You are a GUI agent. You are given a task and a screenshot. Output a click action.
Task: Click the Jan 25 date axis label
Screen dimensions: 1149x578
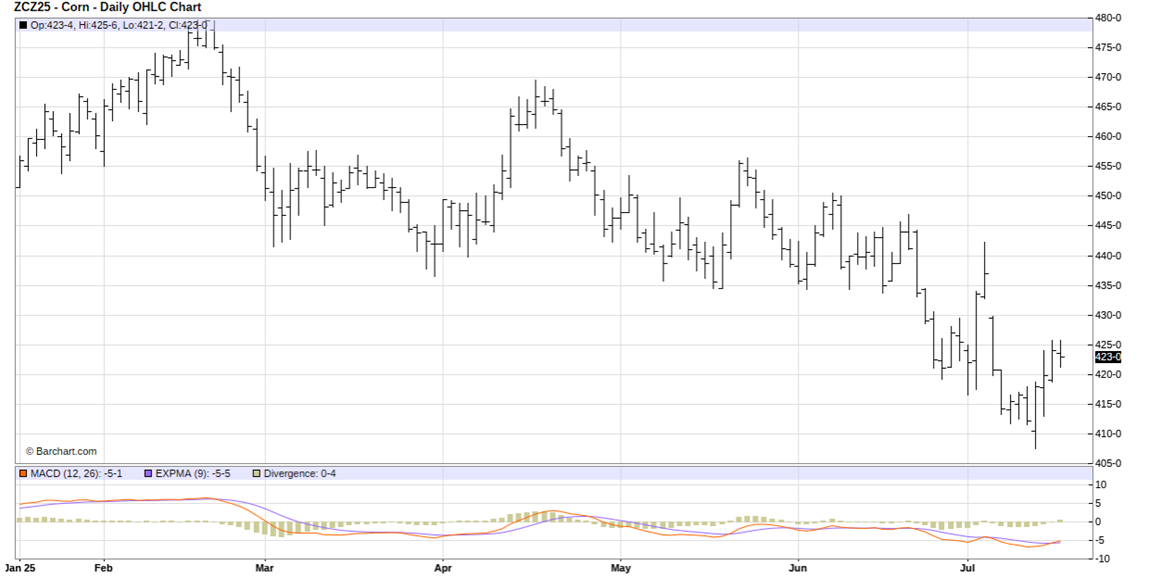click(20, 568)
